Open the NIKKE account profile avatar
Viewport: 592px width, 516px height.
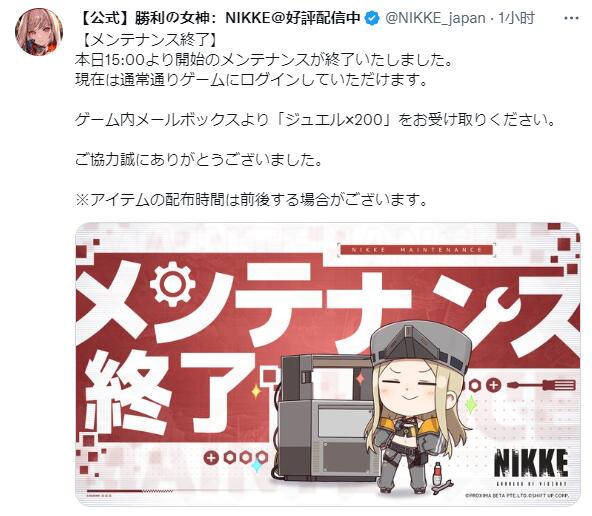(39, 32)
